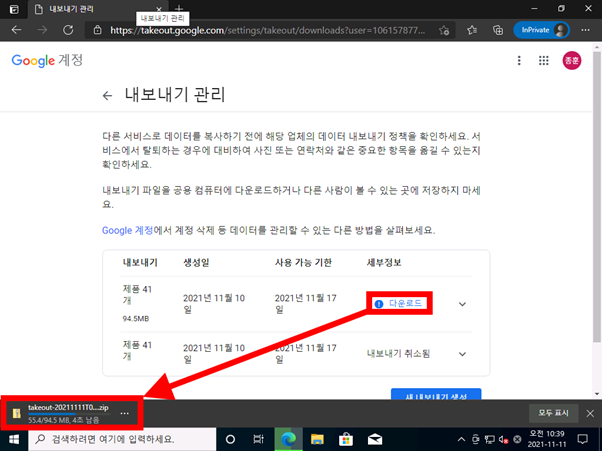Open the clock showing 오전 10:39
The width and height of the screenshot is (602, 451).
(x=547, y=439)
